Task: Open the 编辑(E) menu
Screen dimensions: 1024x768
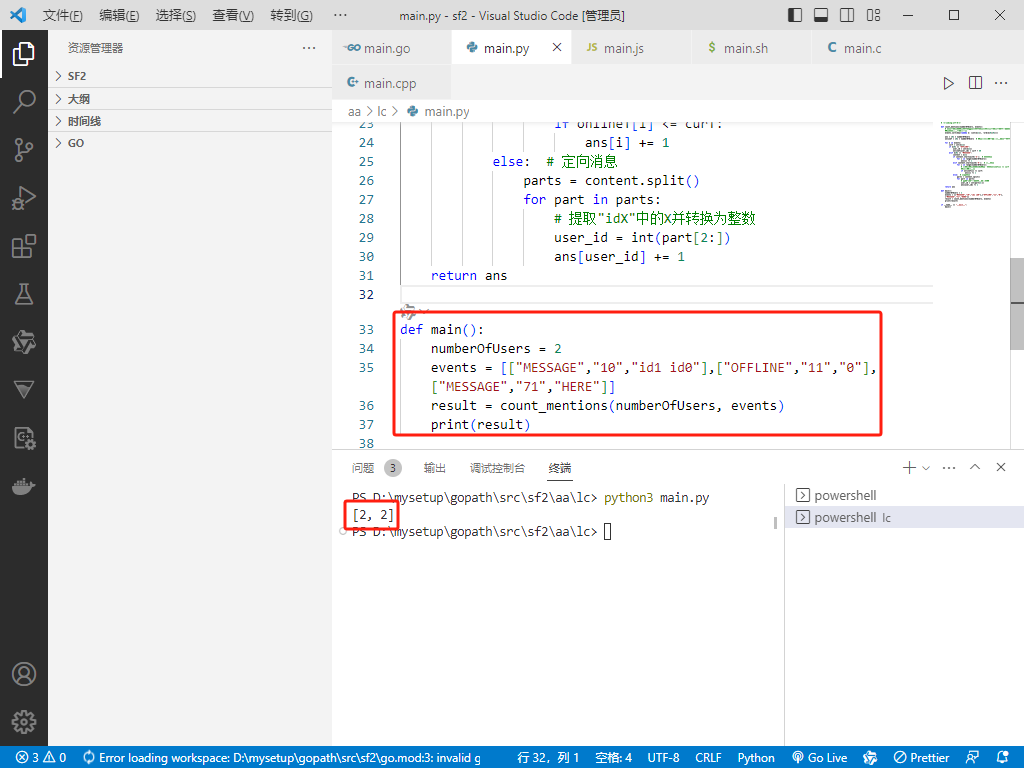Action: click(x=119, y=15)
